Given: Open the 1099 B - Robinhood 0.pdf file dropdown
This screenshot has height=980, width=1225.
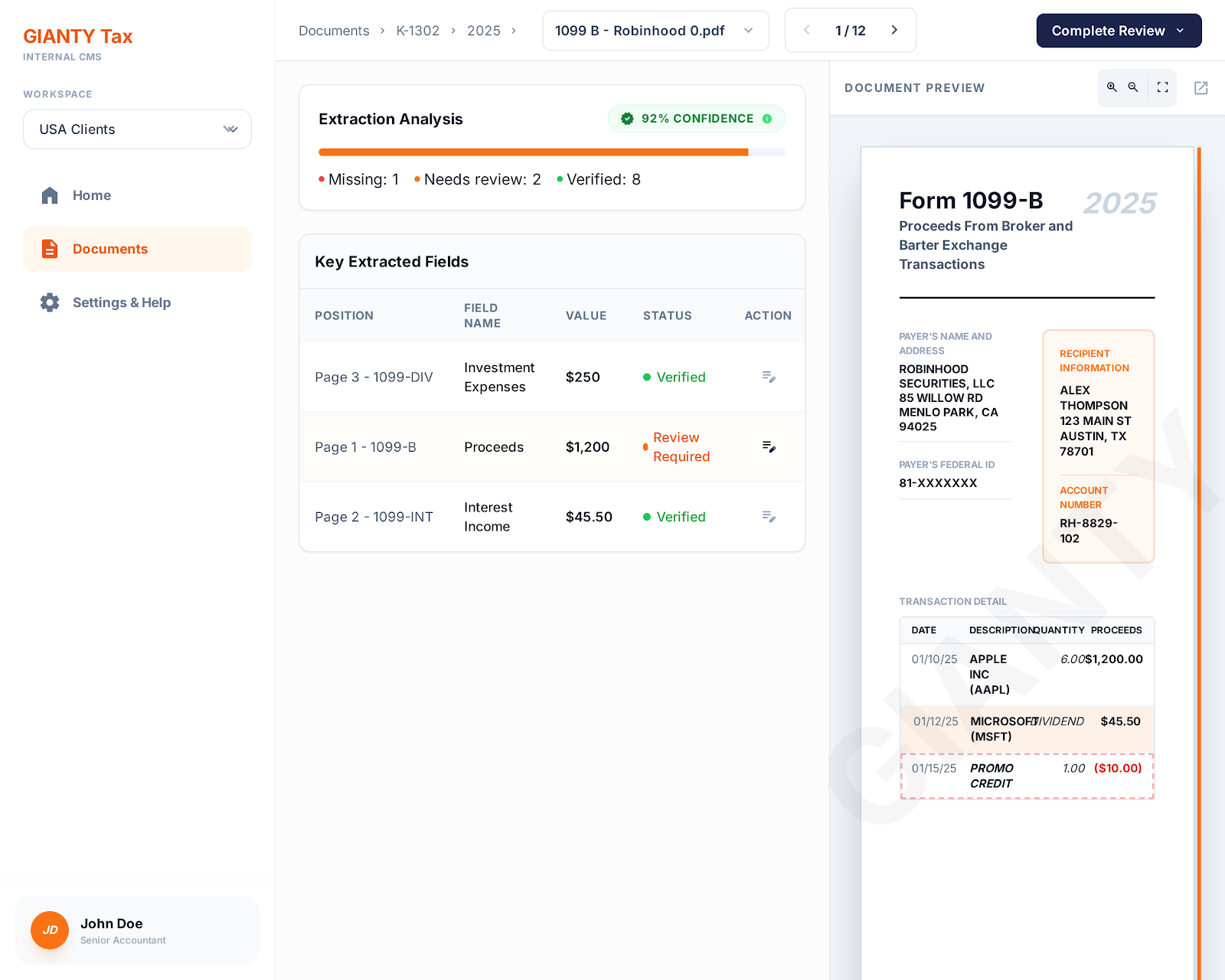Looking at the screenshot, I should tap(748, 31).
